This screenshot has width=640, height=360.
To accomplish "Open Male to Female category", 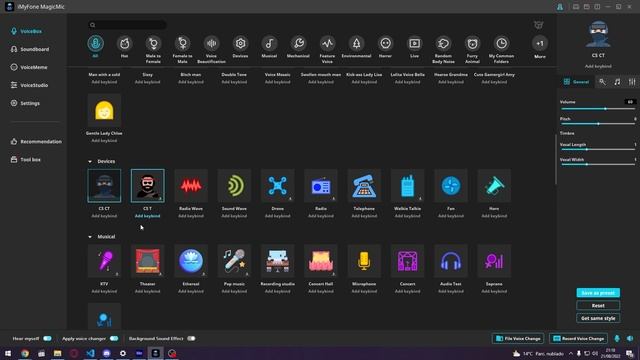I will coord(153,43).
